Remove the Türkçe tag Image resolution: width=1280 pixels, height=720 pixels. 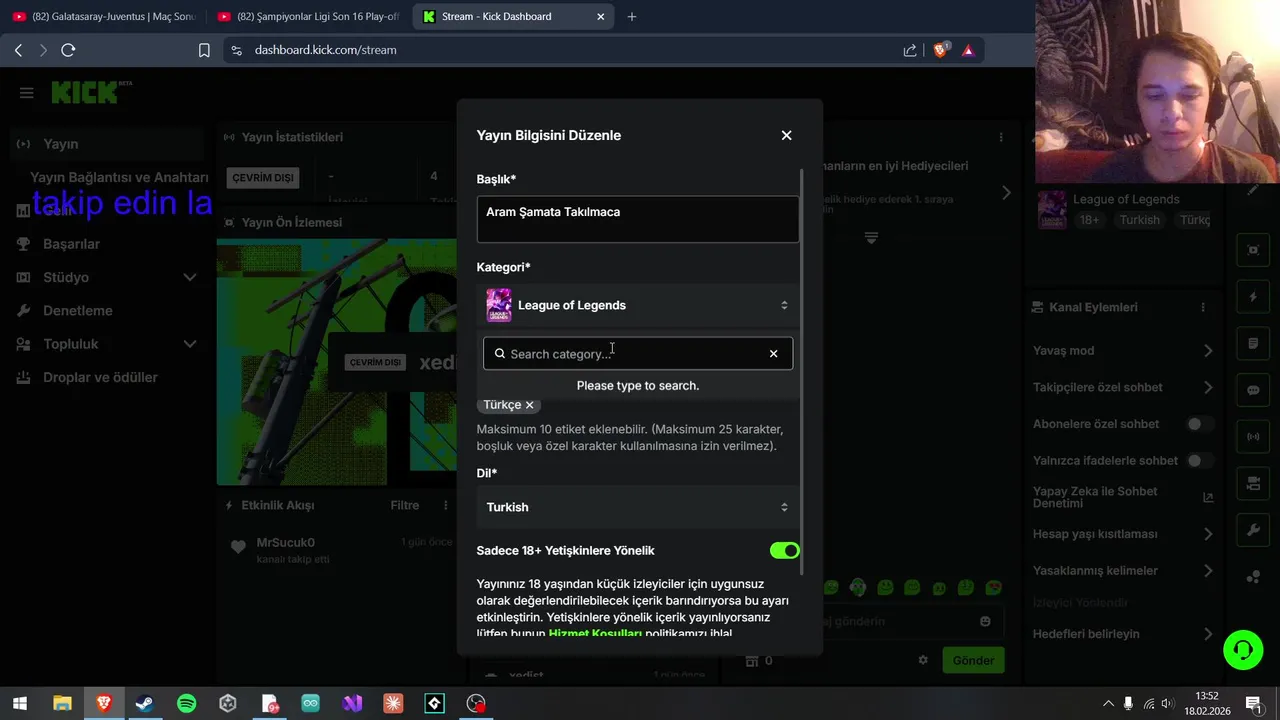(x=529, y=405)
